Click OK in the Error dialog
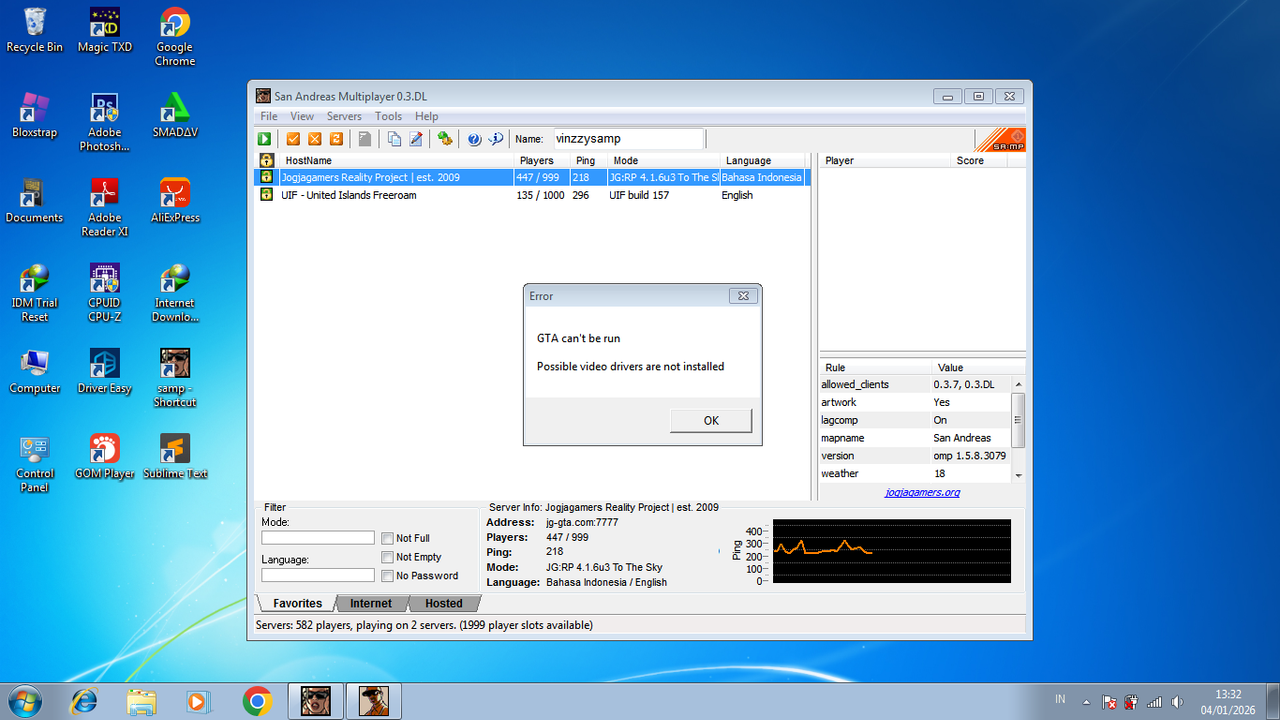1280x720 pixels. (x=711, y=421)
